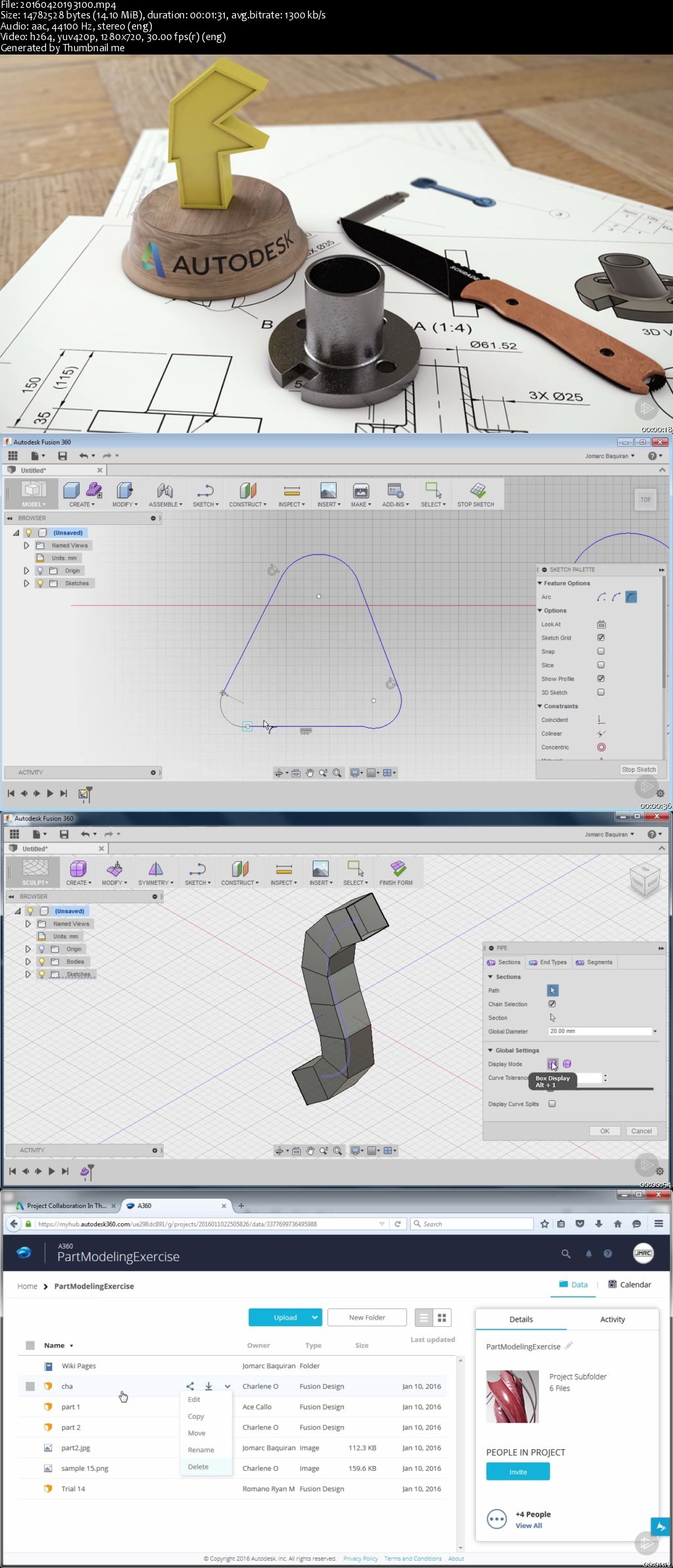673x1568 pixels.
Task: Click the A360 header search magnifier
Action: [x=566, y=1253]
